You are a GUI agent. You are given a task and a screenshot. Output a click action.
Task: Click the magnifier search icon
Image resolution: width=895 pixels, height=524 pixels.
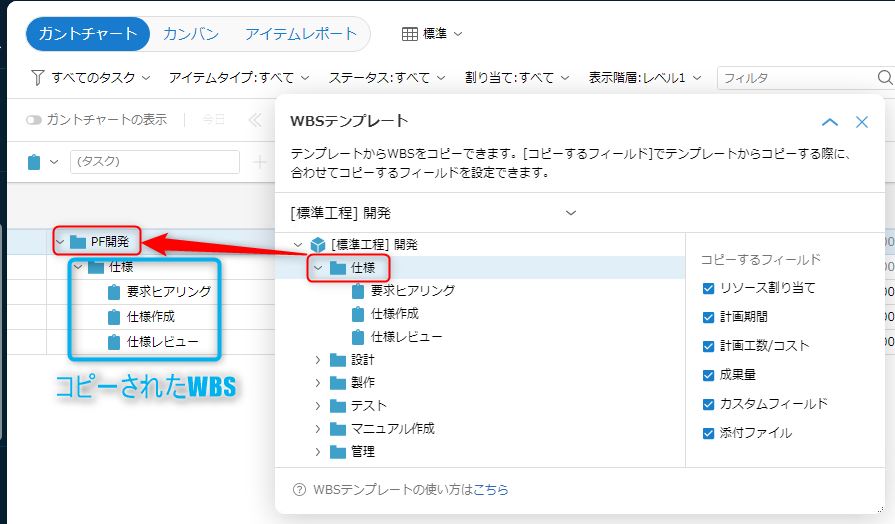point(885,78)
